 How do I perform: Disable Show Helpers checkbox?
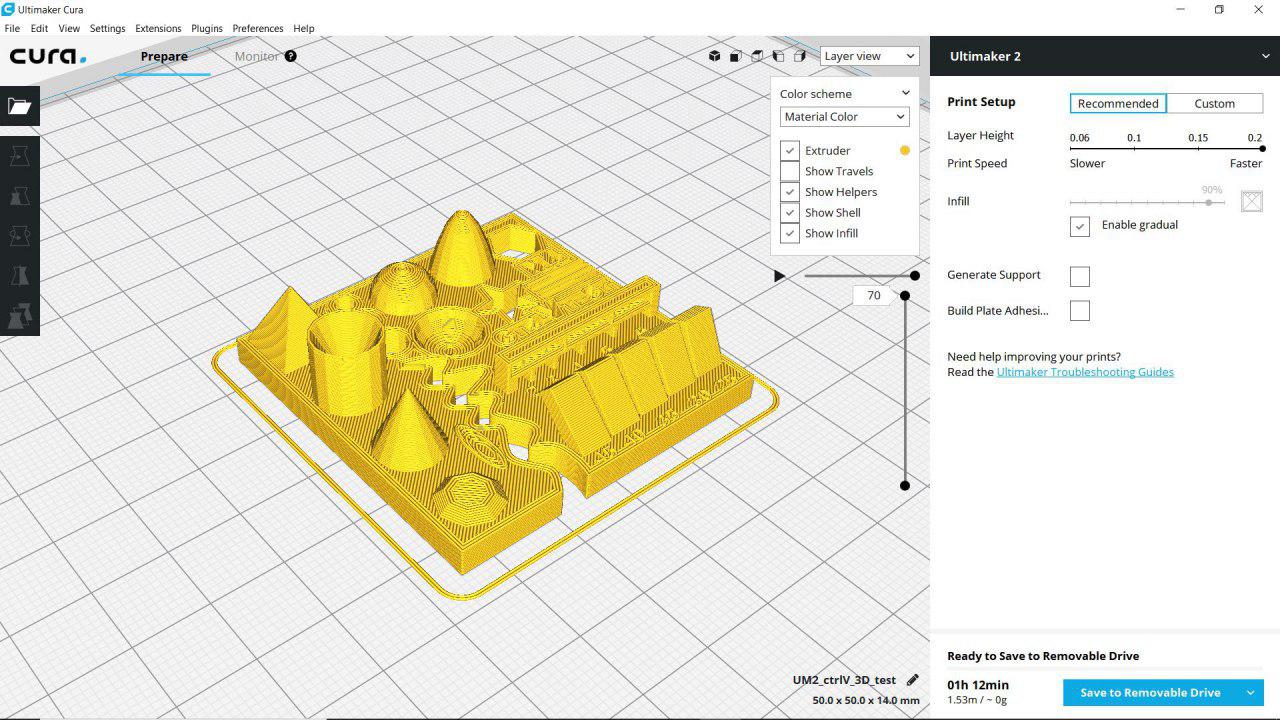(x=790, y=192)
